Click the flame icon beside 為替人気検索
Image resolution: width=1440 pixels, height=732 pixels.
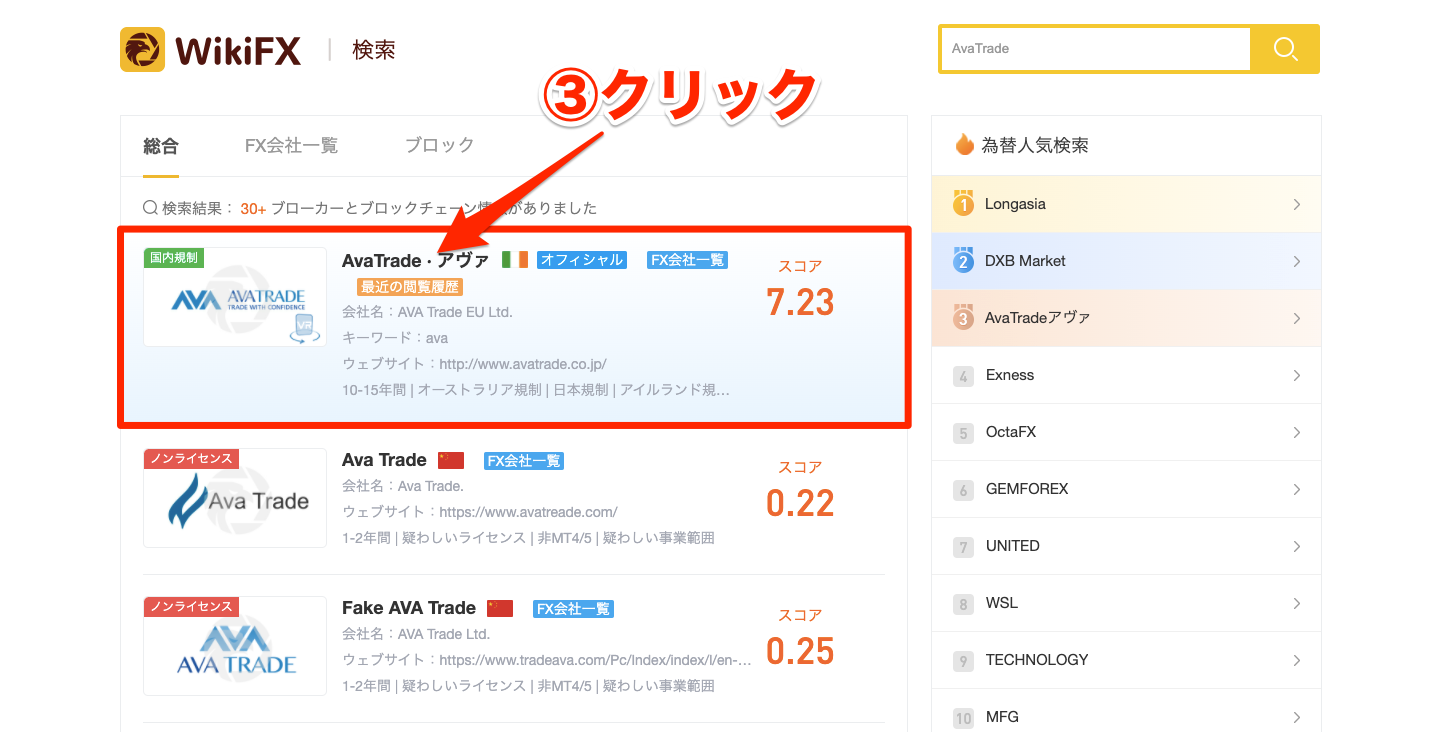(964, 145)
